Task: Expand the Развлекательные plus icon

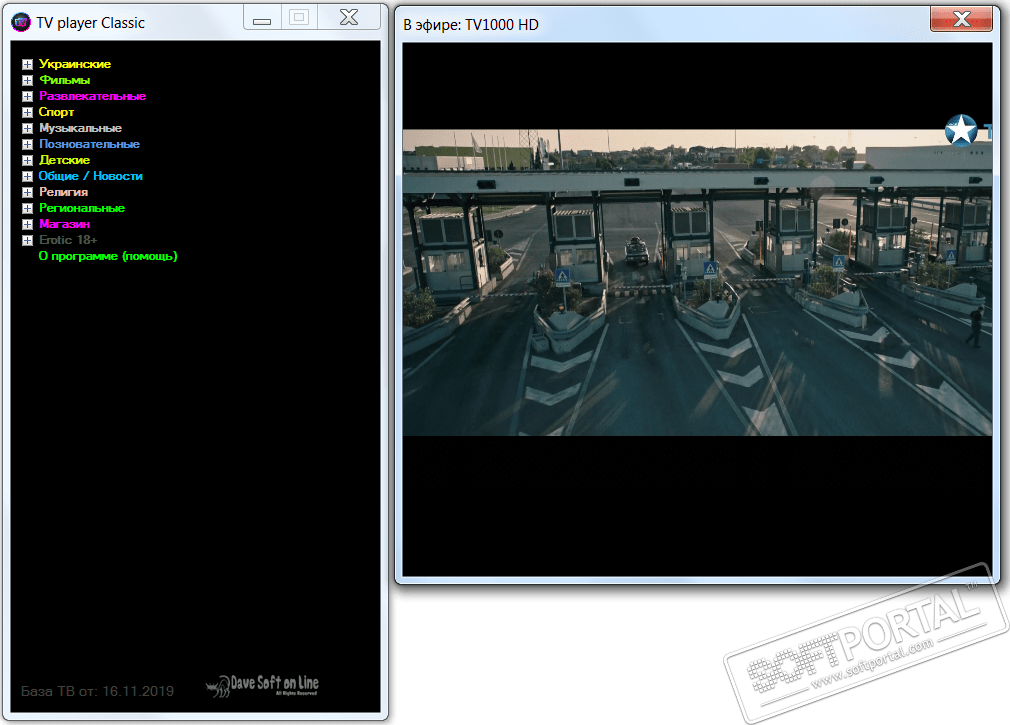Action: point(27,97)
